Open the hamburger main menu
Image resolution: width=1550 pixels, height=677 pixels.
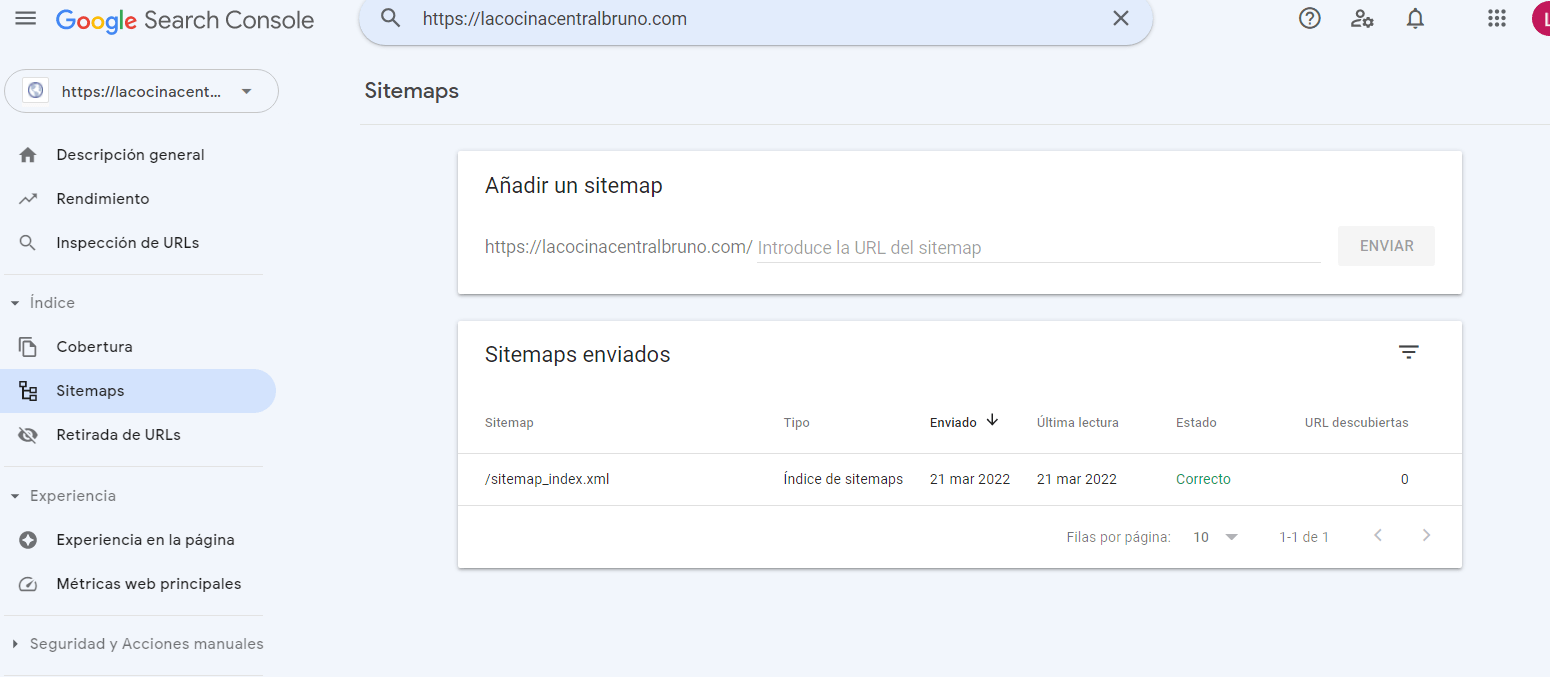tap(25, 18)
